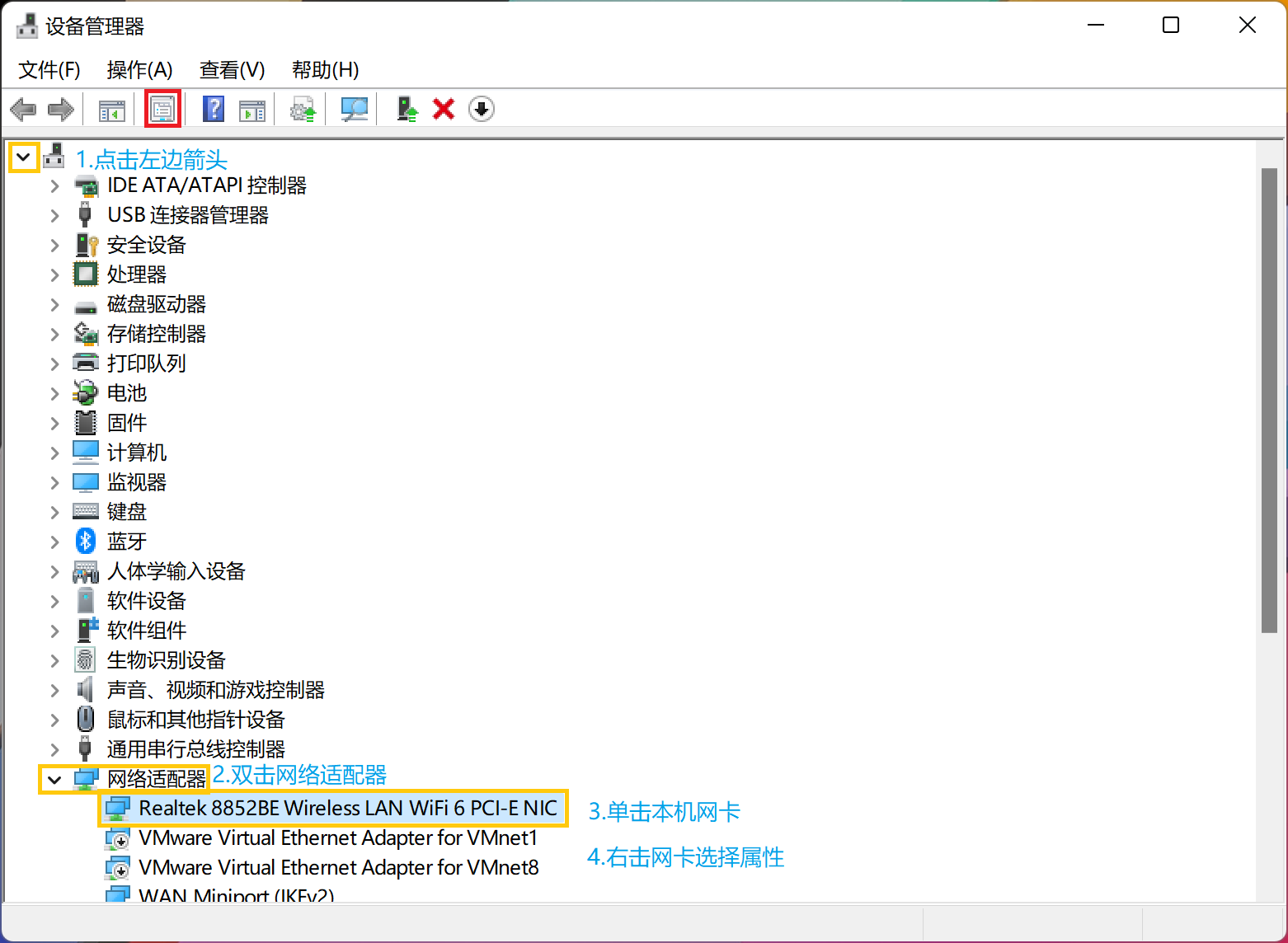Click the 生物识别设备 fingerprint icon
Viewport: 1288px width, 943px height.
[85, 659]
